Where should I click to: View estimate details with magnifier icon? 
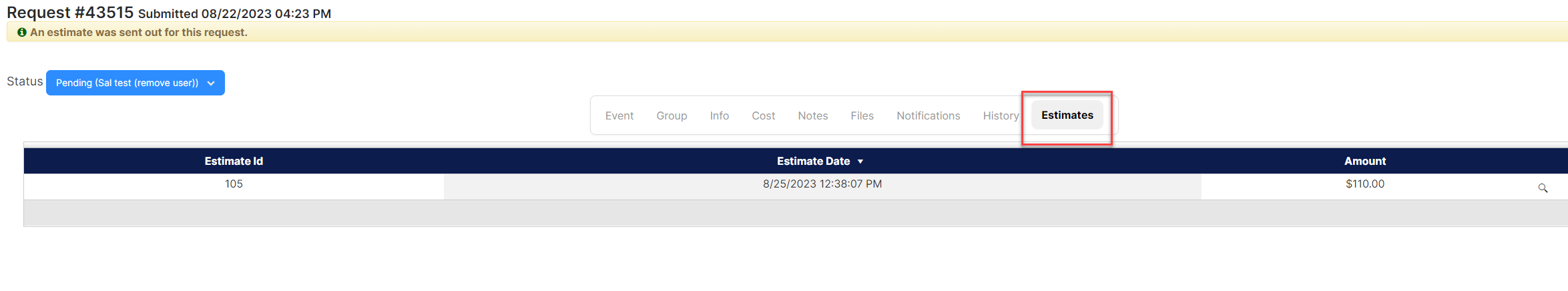1543,188
